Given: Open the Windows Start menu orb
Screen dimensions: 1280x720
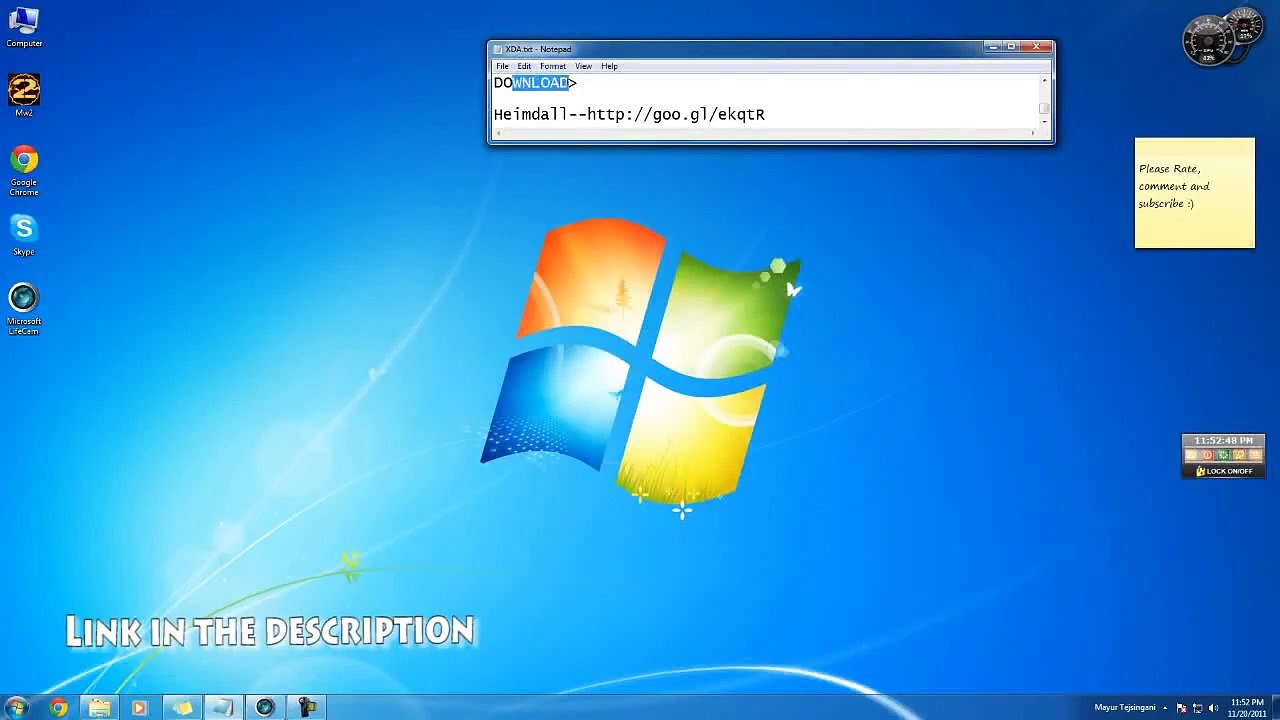Looking at the screenshot, I should (17, 707).
